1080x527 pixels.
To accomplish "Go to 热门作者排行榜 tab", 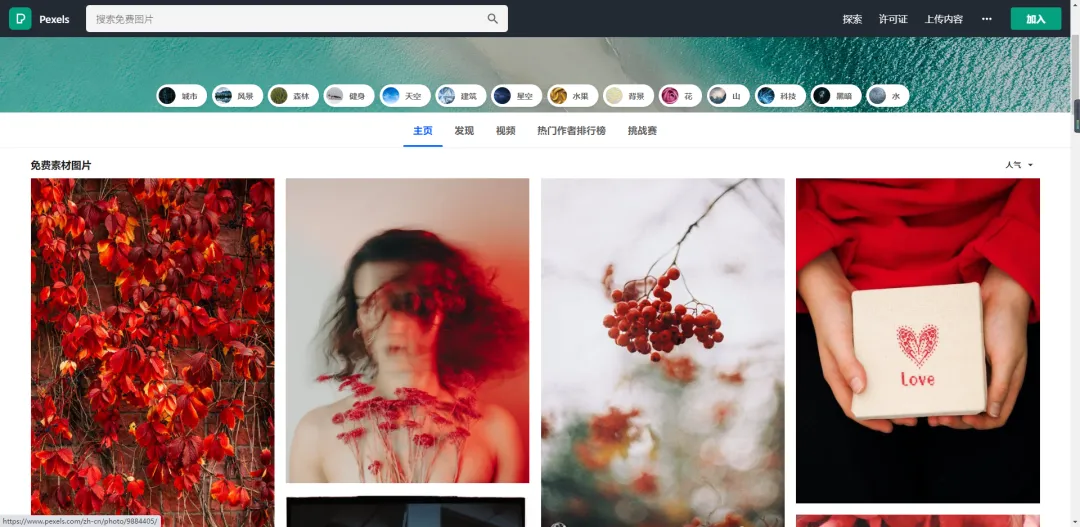I will point(571,131).
